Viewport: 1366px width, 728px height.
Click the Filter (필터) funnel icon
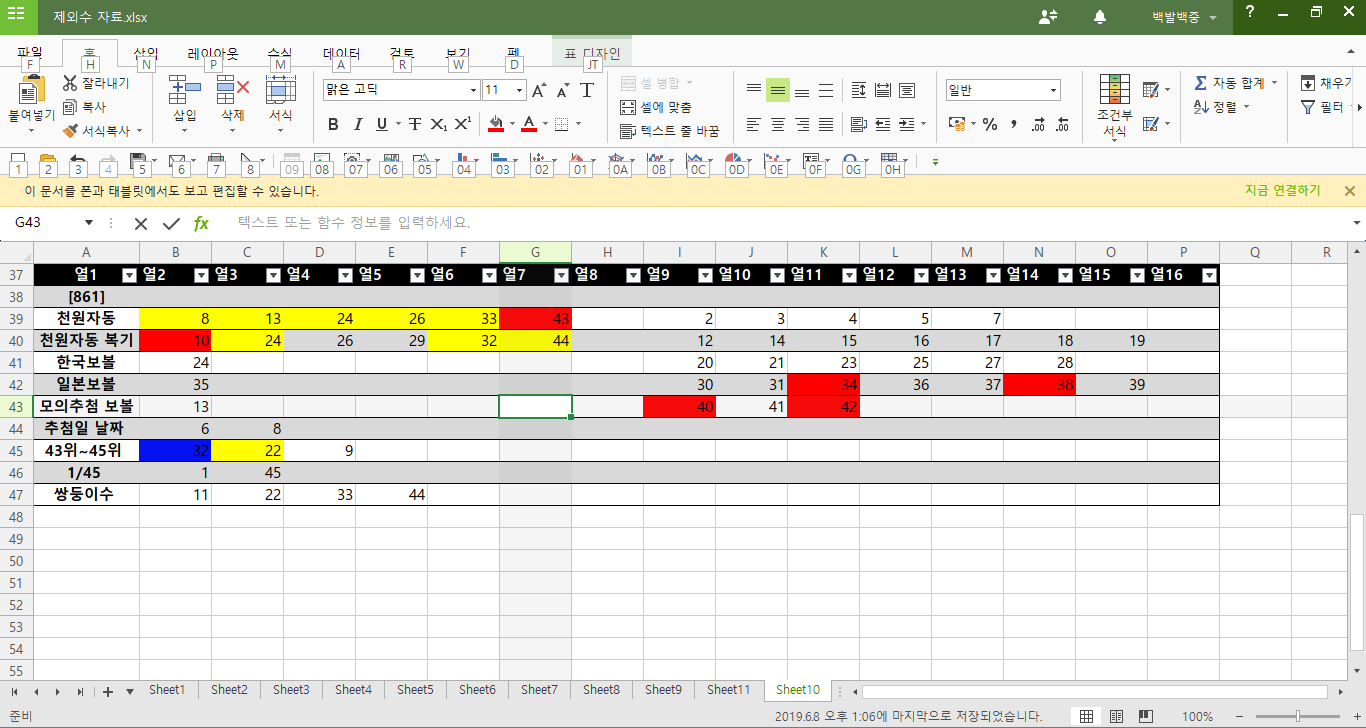coord(1307,107)
